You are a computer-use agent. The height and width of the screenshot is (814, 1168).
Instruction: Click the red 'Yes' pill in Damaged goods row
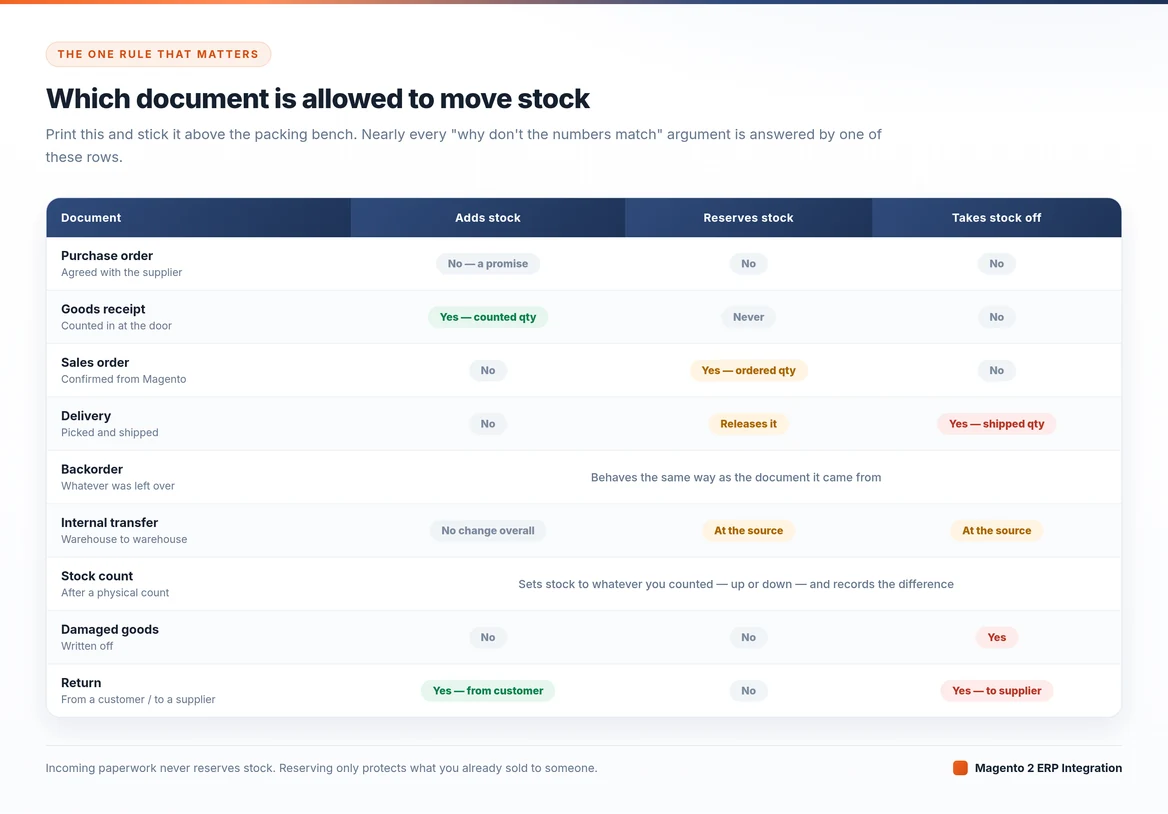tap(997, 637)
